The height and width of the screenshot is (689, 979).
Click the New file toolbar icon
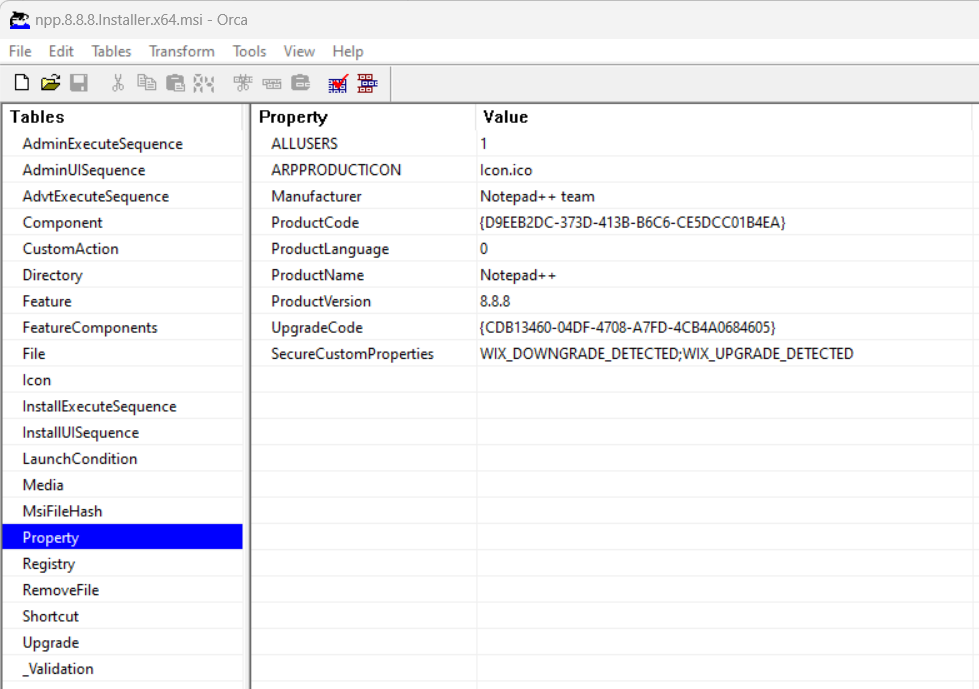(x=22, y=83)
